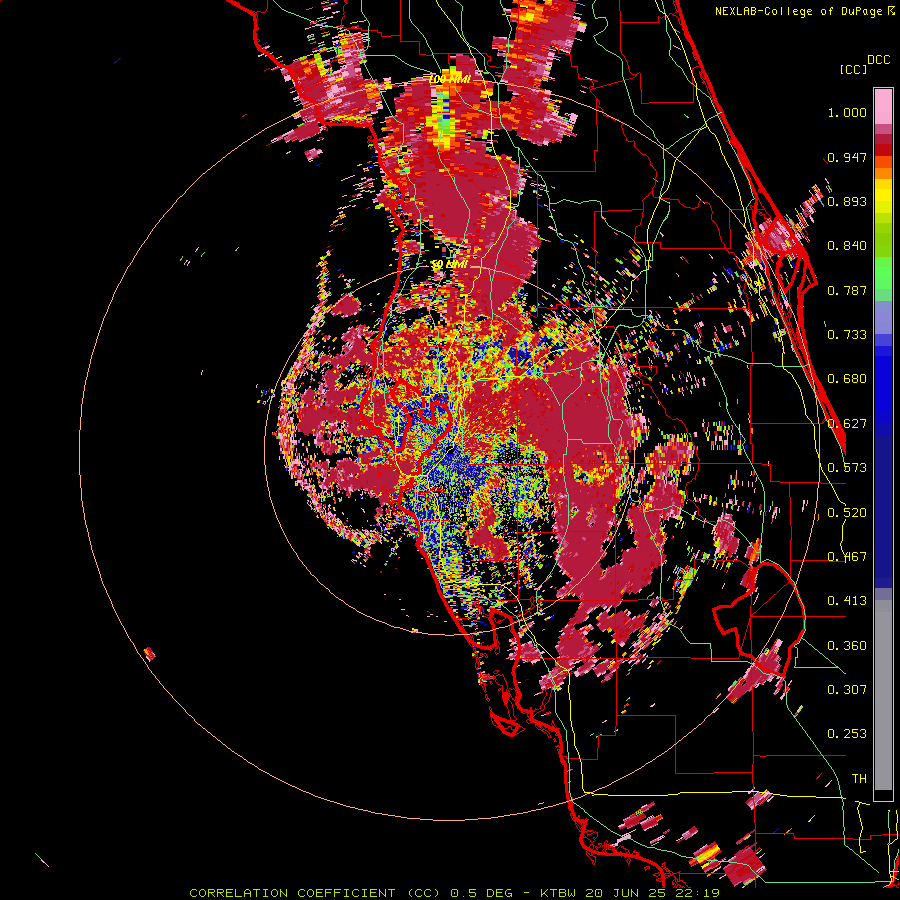Image resolution: width=900 pixels, height=900 pixels.
Task: Click the TH label near legend bottom
Action: [x=859, y=779]
